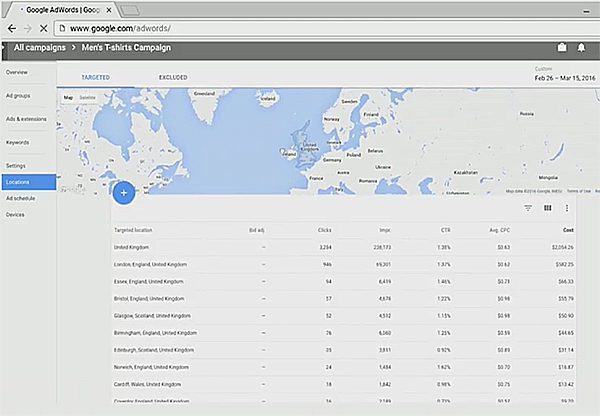This screenshot has width=600, height=416.
Task: Open Devices in the sidebar
Action: pyautogui.click(x=15, y=215)
